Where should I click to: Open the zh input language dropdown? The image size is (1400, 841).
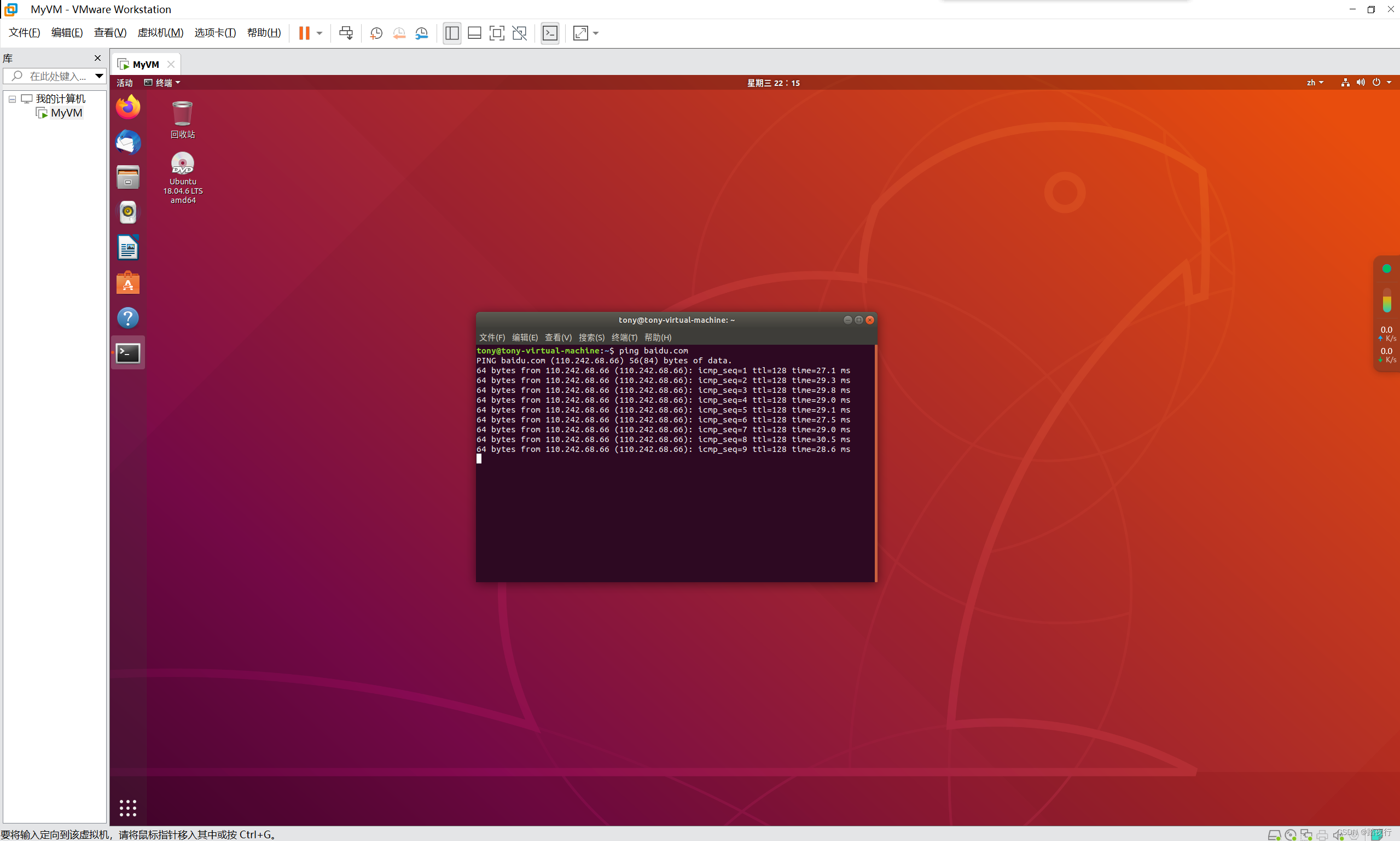(x=1315, y=83)
